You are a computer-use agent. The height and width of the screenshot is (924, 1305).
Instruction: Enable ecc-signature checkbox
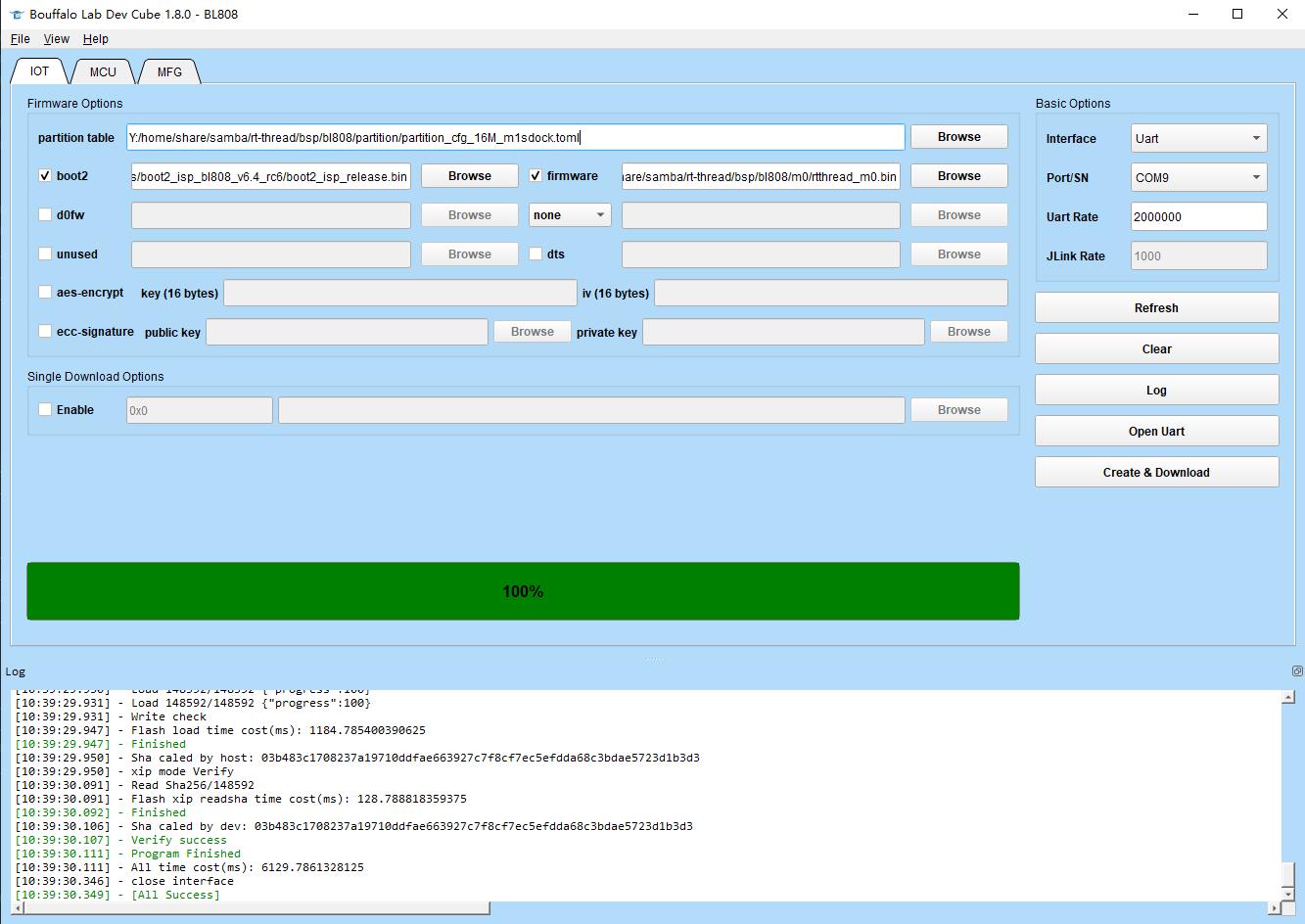(x=45, y=332)
